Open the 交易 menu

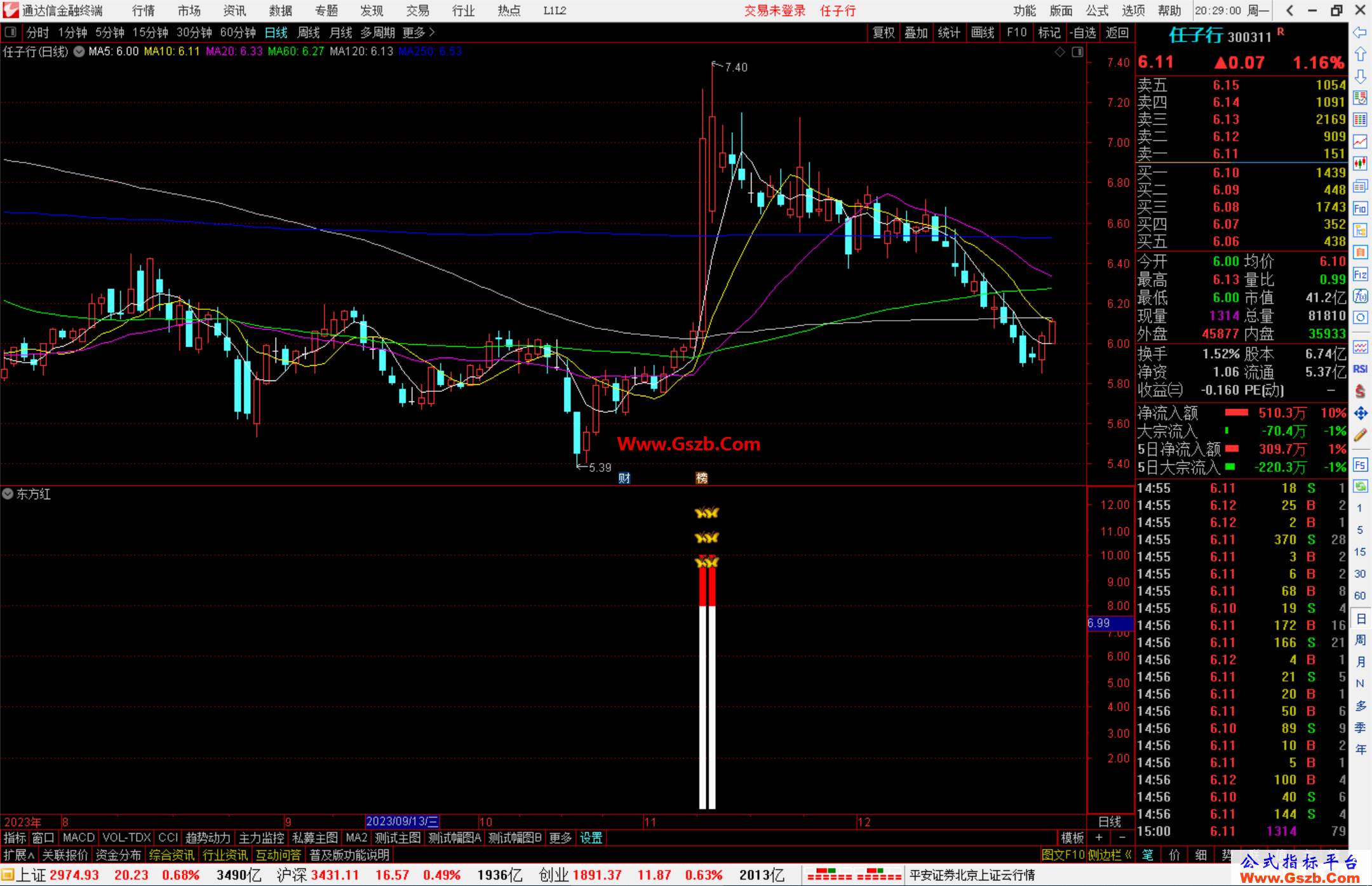(417, 11)
